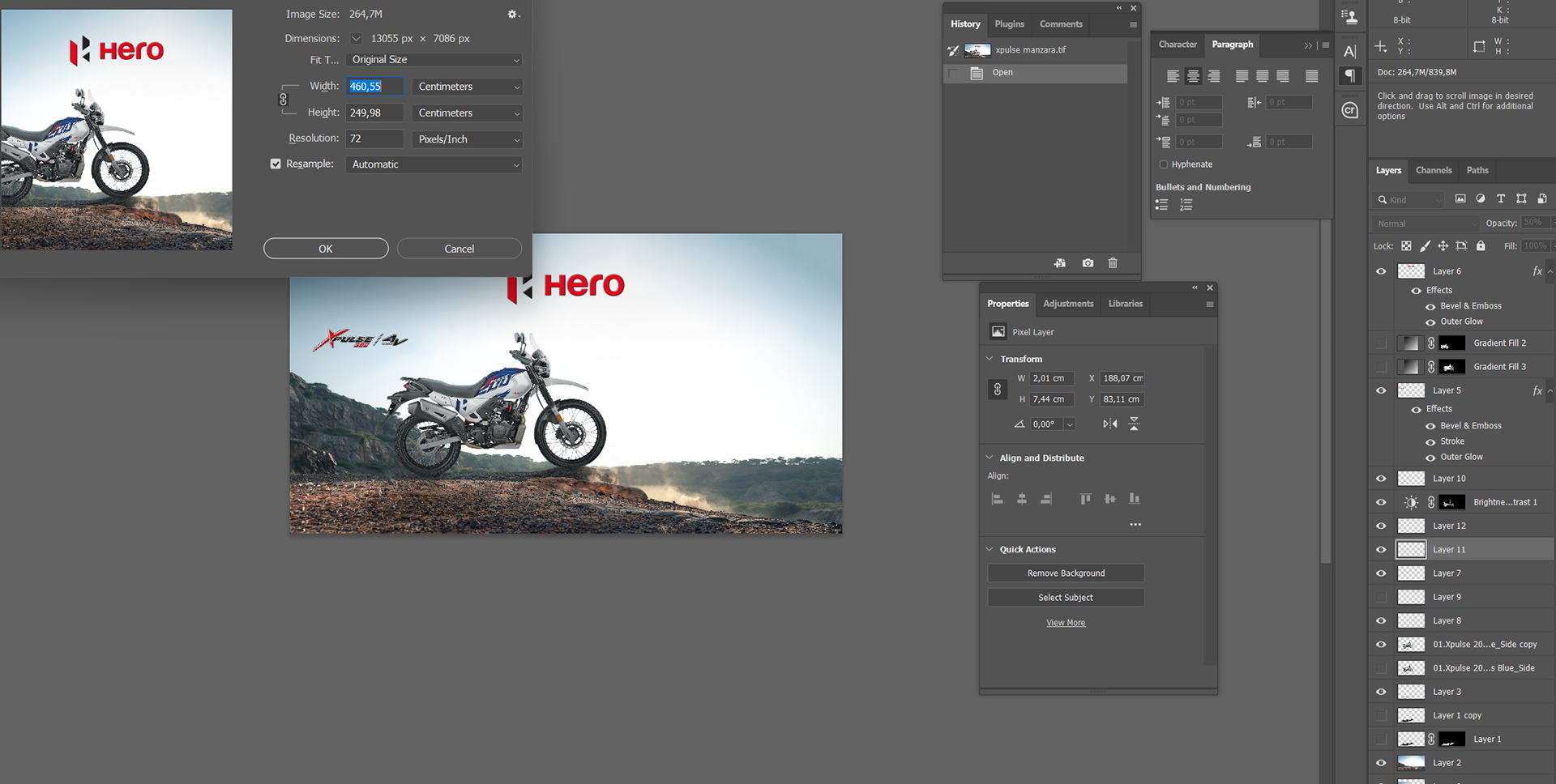Hide Layer 6 visibility eye

(1381, 271)
